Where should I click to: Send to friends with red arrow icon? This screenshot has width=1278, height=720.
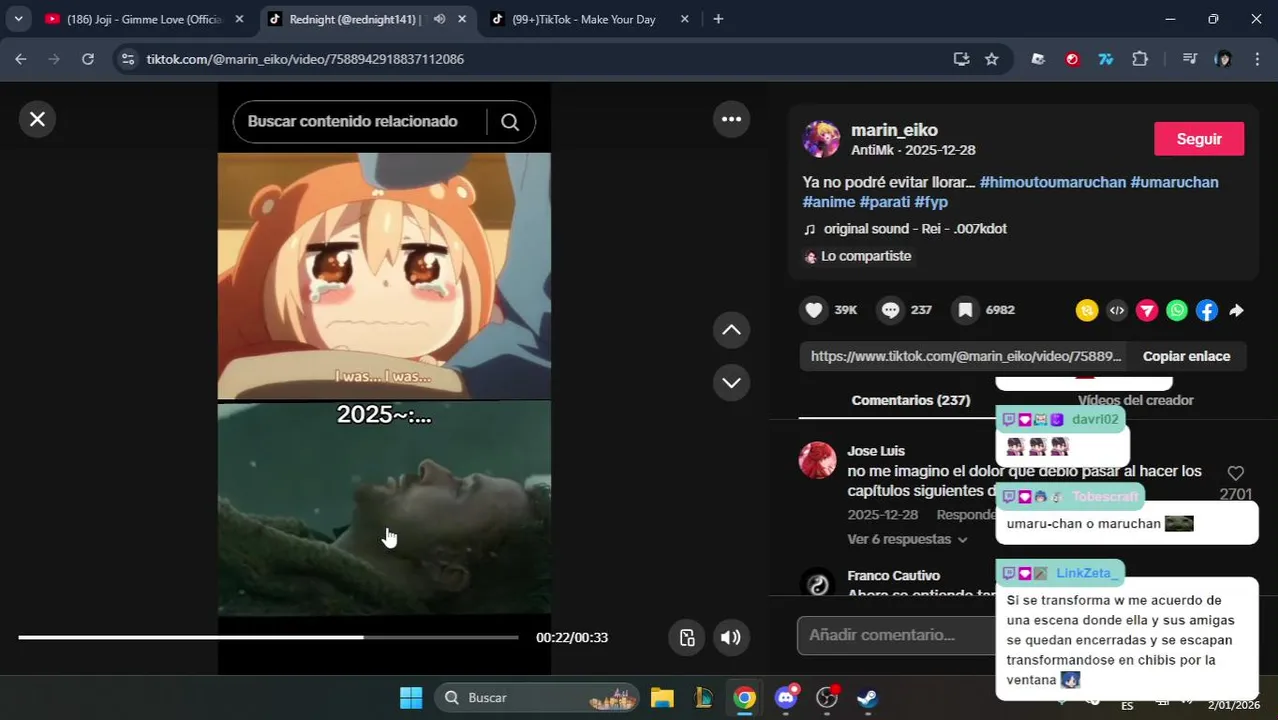pos(1147,310)
